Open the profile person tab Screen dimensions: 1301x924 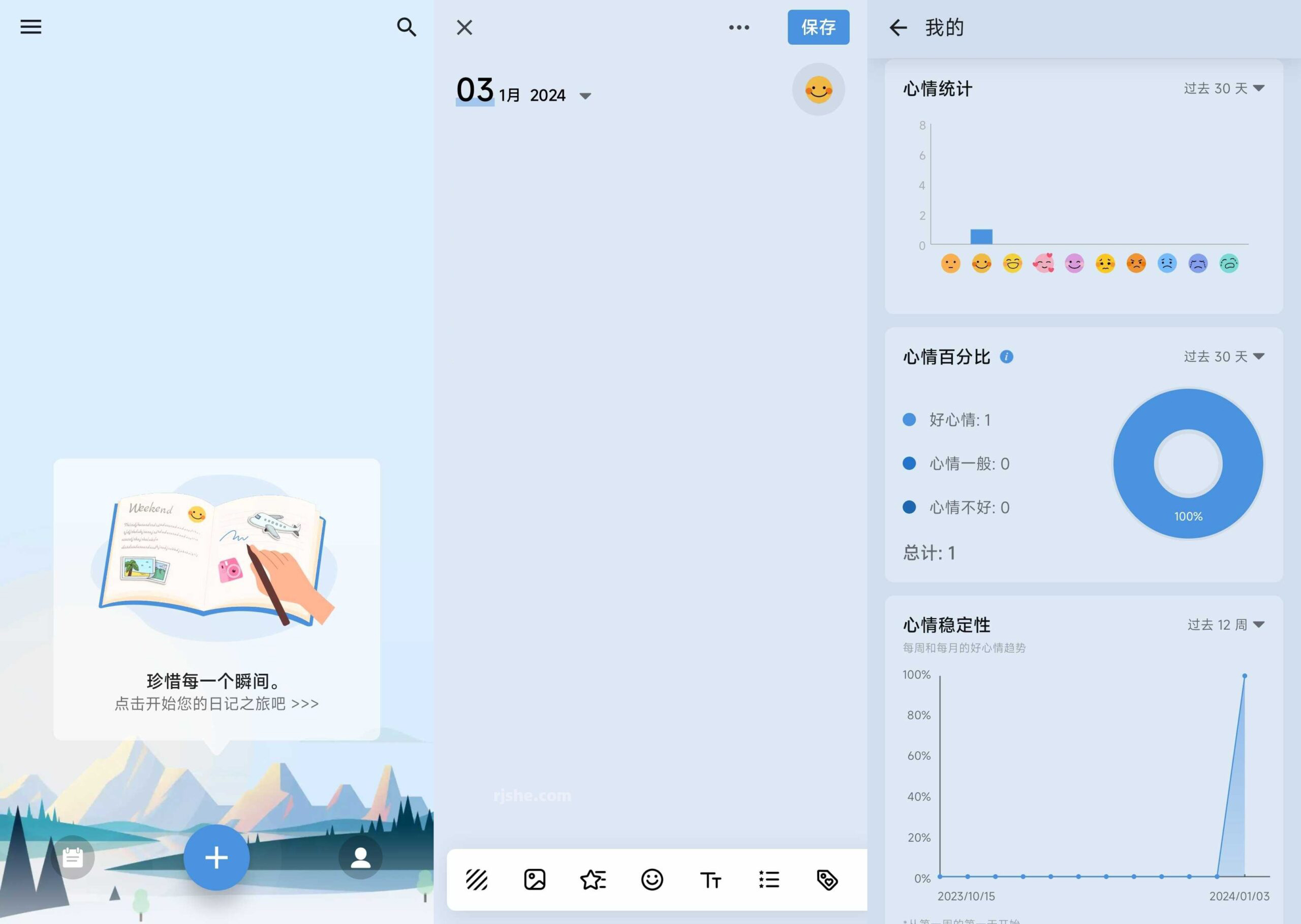tap(360, 857)
